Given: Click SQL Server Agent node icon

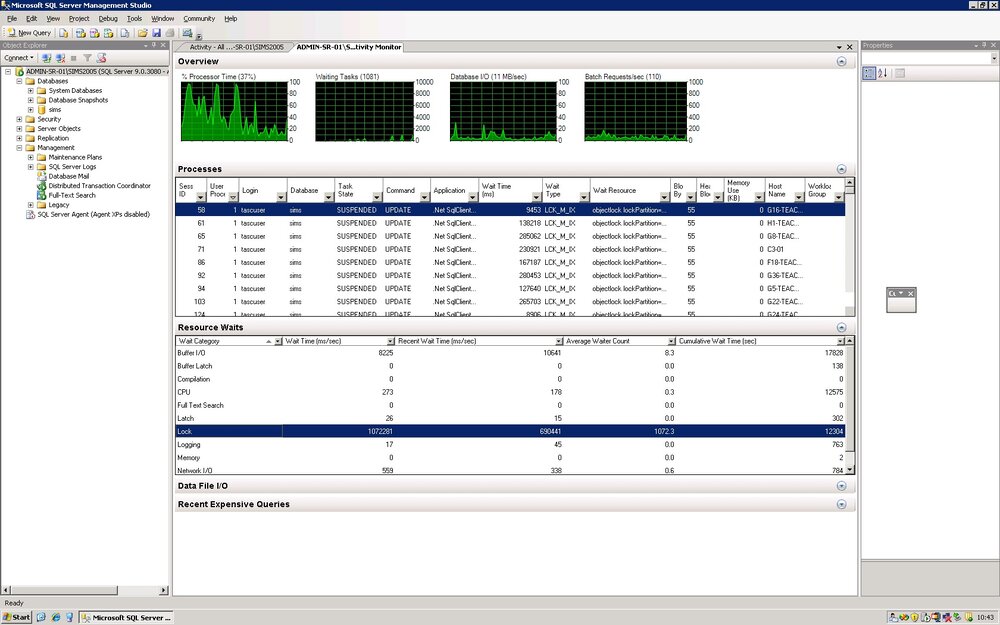Looking at the screenshot, I should [x=30, y=214].
